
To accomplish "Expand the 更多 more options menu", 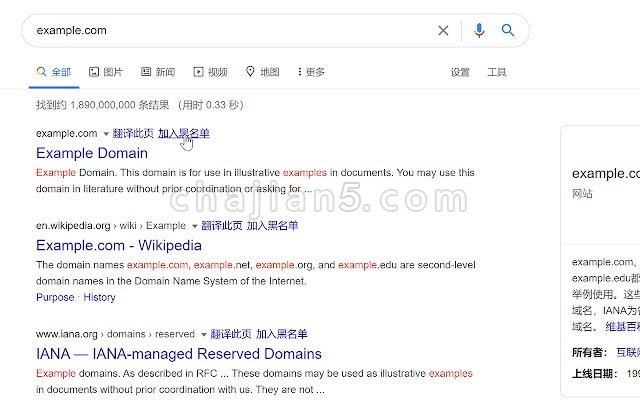I will click(x=311, y=72).
